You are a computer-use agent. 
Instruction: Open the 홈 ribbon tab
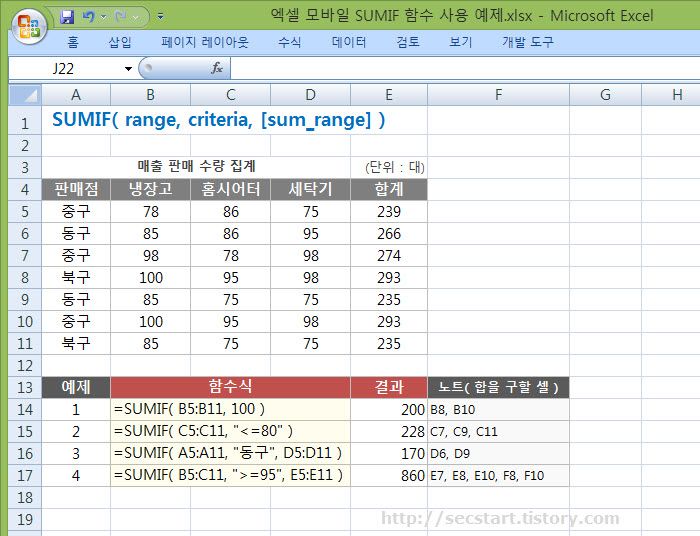pos(73,42)
